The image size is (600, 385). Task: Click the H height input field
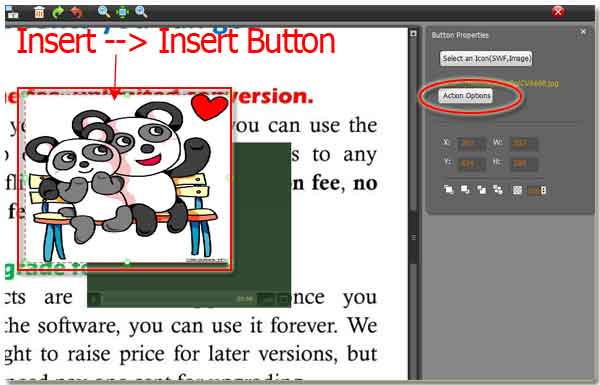click(523, 164)
